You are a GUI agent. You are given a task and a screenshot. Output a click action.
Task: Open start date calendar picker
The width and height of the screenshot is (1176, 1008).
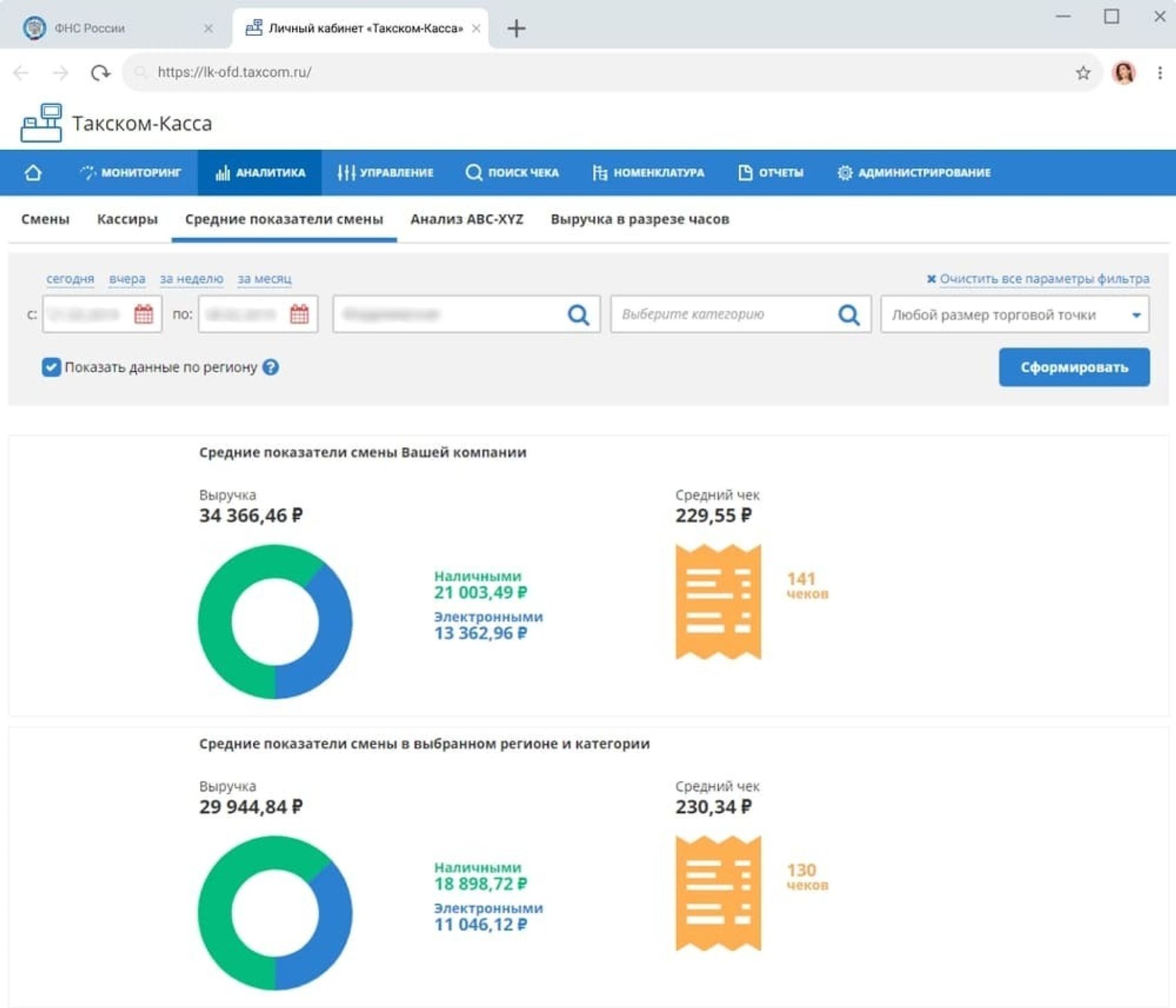point(143,314)
